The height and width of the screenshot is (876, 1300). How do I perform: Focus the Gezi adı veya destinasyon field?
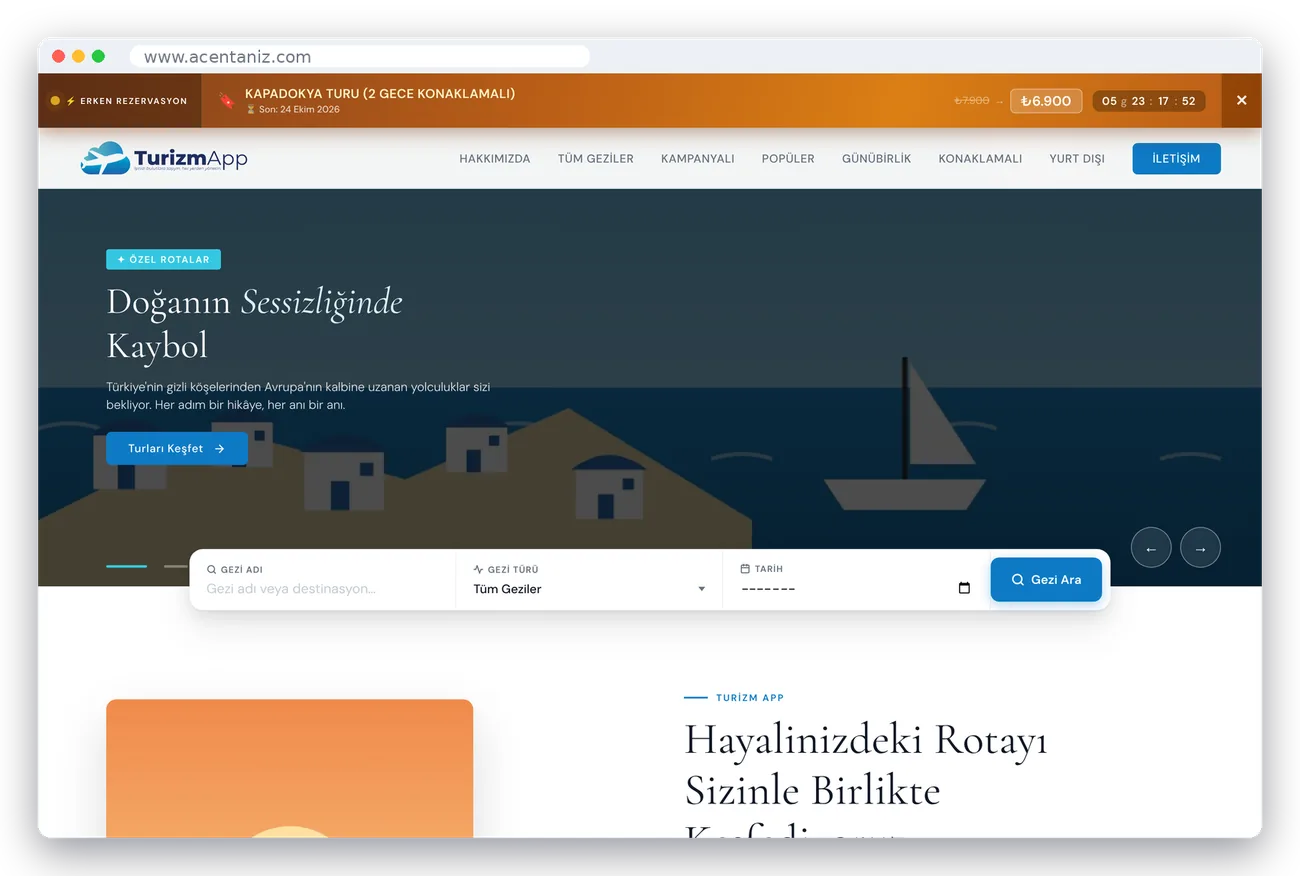322,589
